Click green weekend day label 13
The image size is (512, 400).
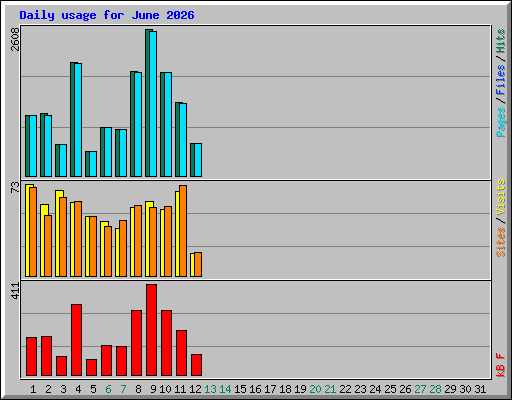click(210, 389)
